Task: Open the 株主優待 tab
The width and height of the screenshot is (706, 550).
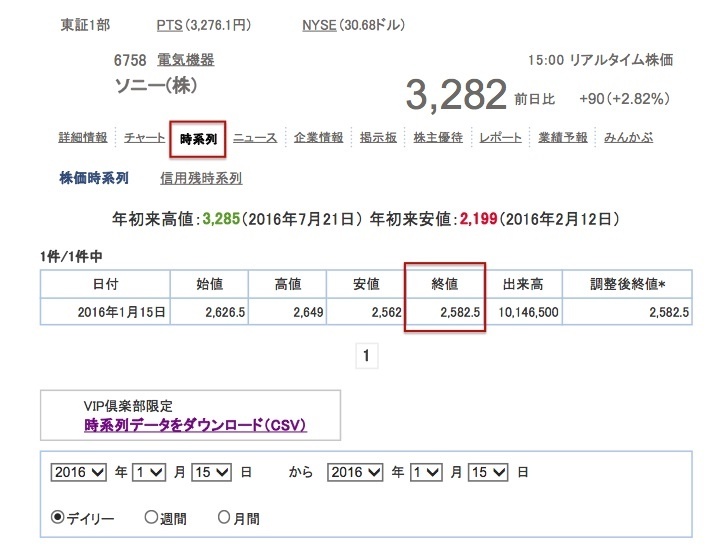Action: pos(438,137)
